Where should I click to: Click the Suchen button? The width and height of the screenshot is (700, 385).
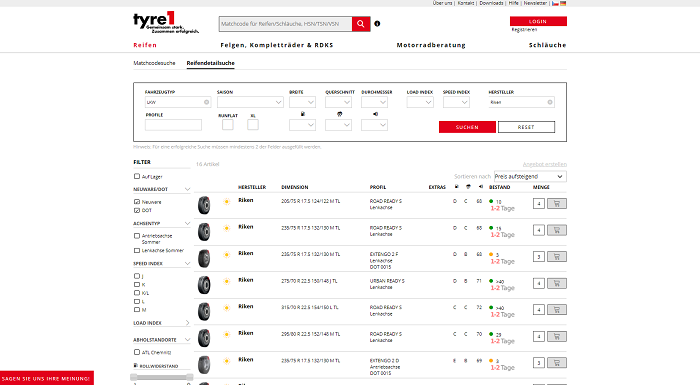coord(467,127)
